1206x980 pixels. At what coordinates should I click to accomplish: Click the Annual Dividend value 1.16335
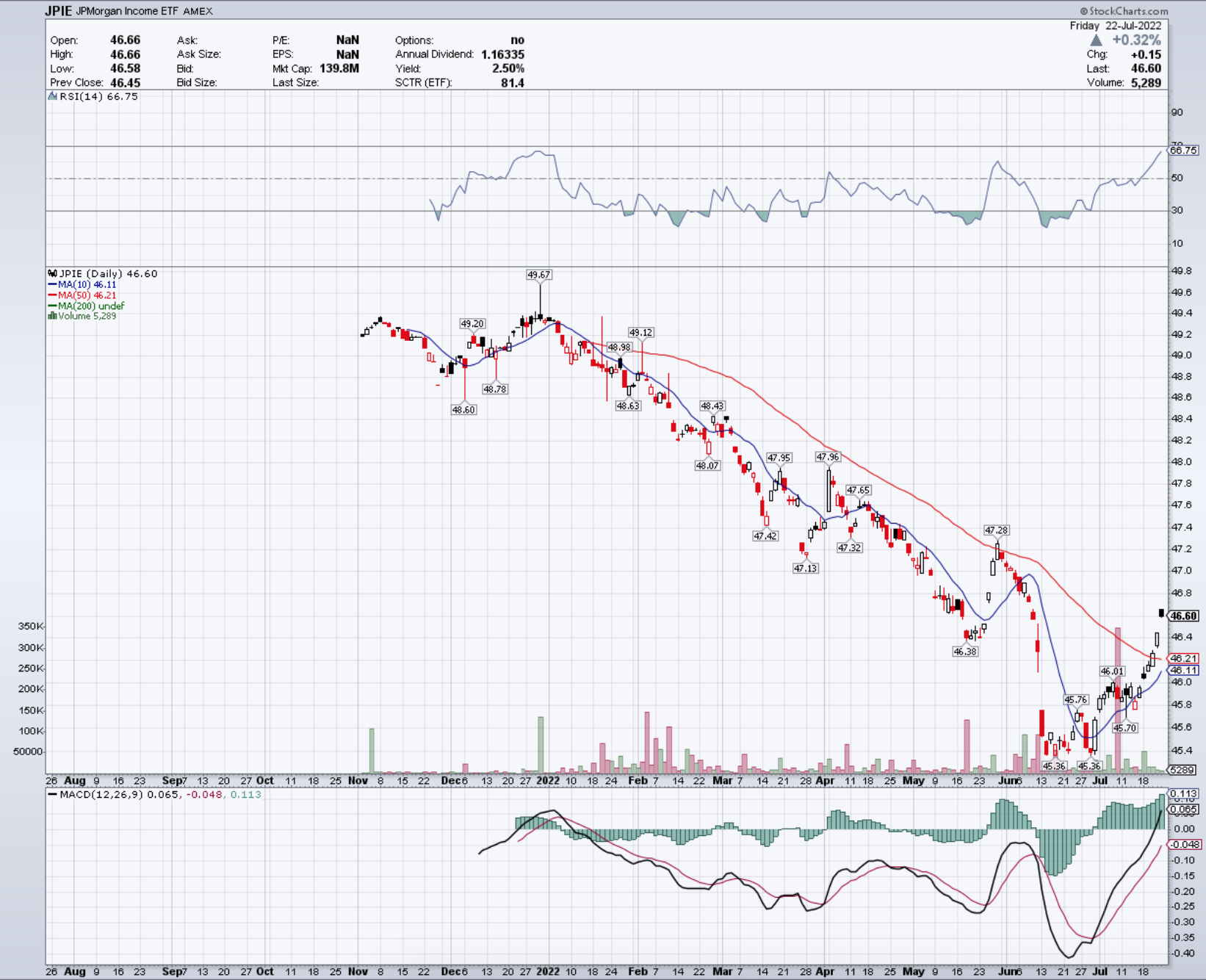coord(502,54)
